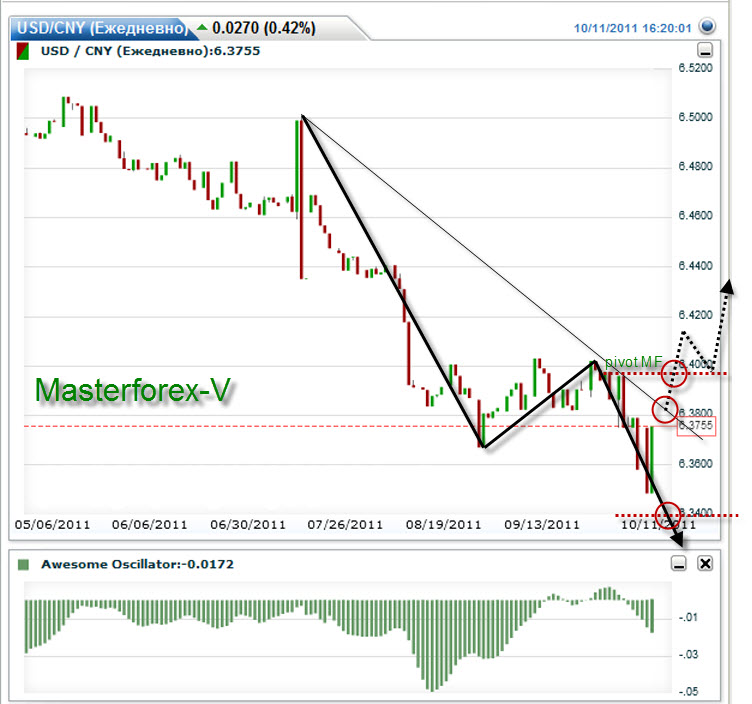Click the 6.5200 price axis label

tap(695, 68)
